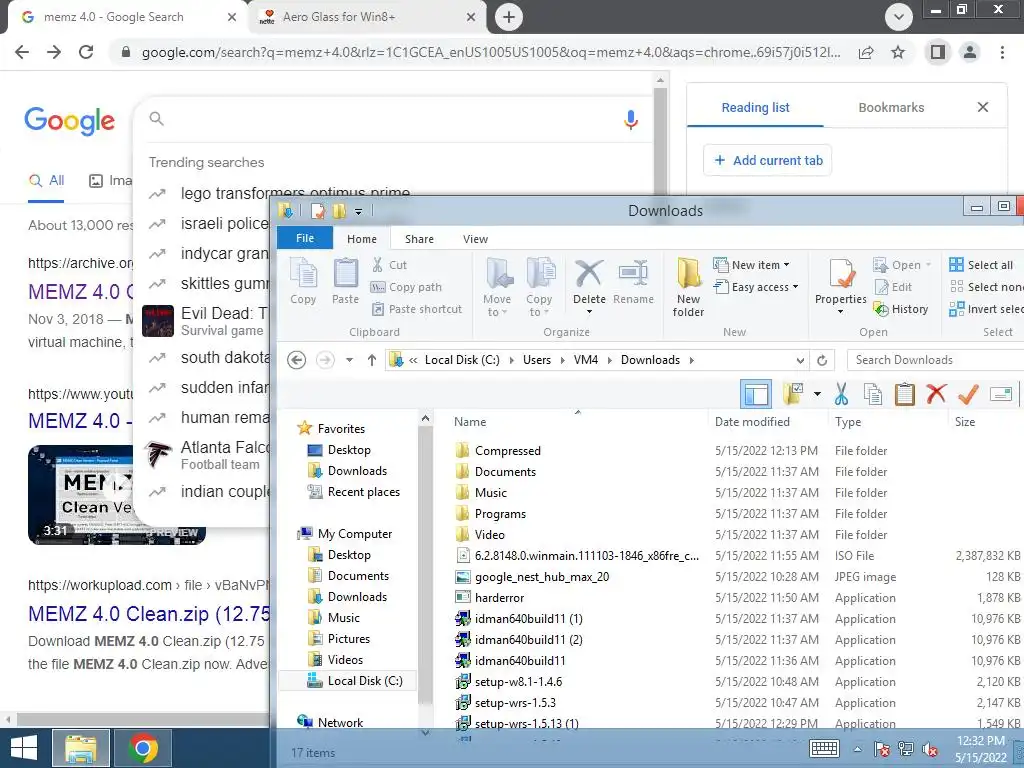The image size is (1024, 768).
Task: Open the touch keyboard icon in the taskbar
Action: (824, 748)
